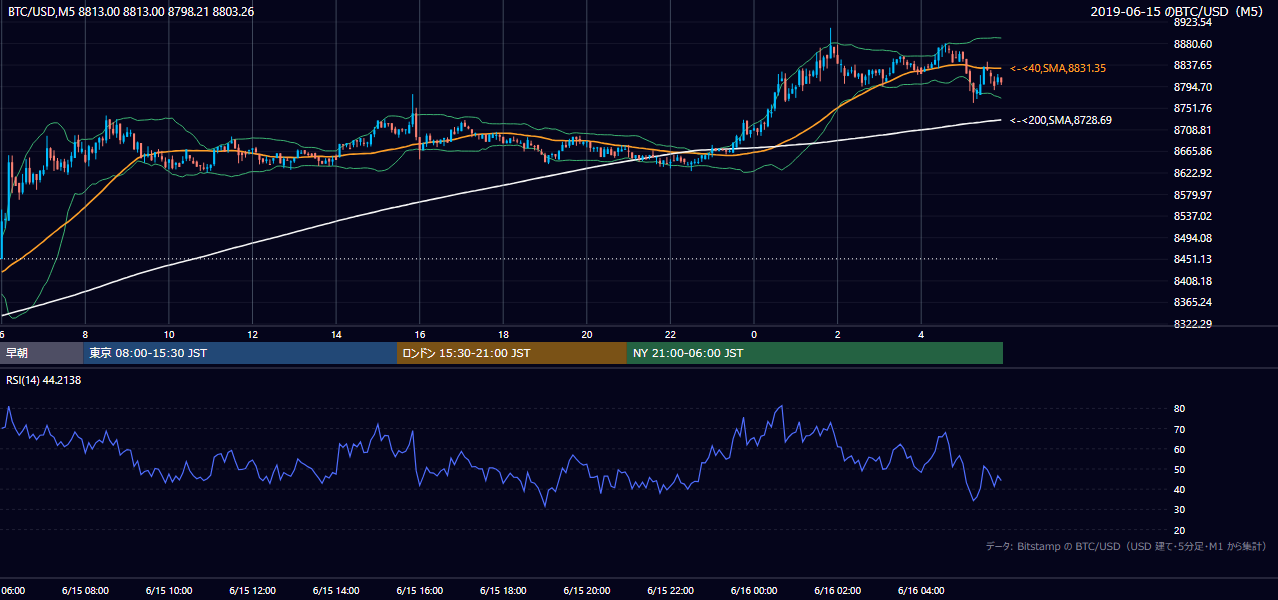Click the 6/15 18:00 date axis label
This screenshot has width=1278, height=600.
(x=504, y=591)
